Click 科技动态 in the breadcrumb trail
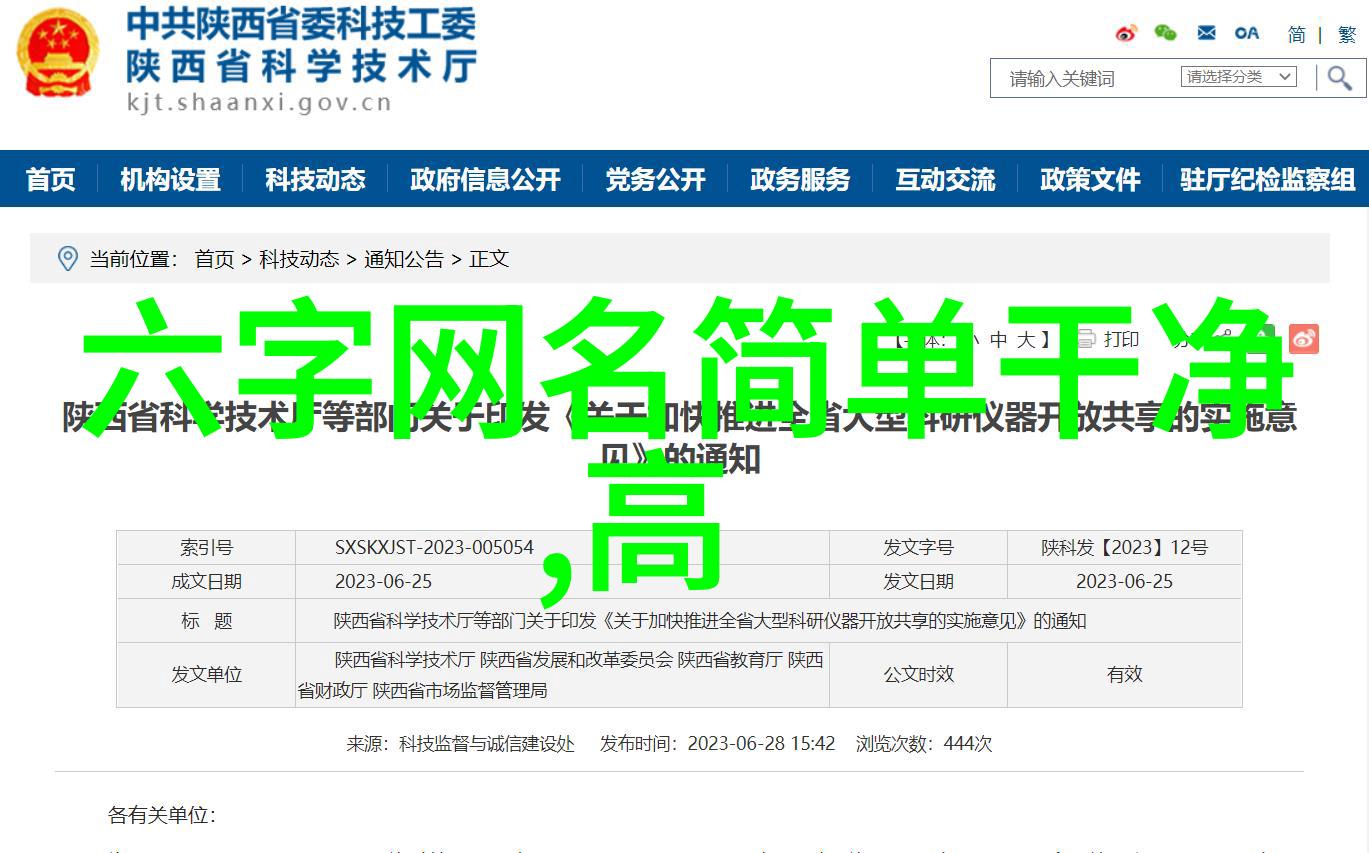The width and height of the screenshot is (1369, 853). coord(299,259)
